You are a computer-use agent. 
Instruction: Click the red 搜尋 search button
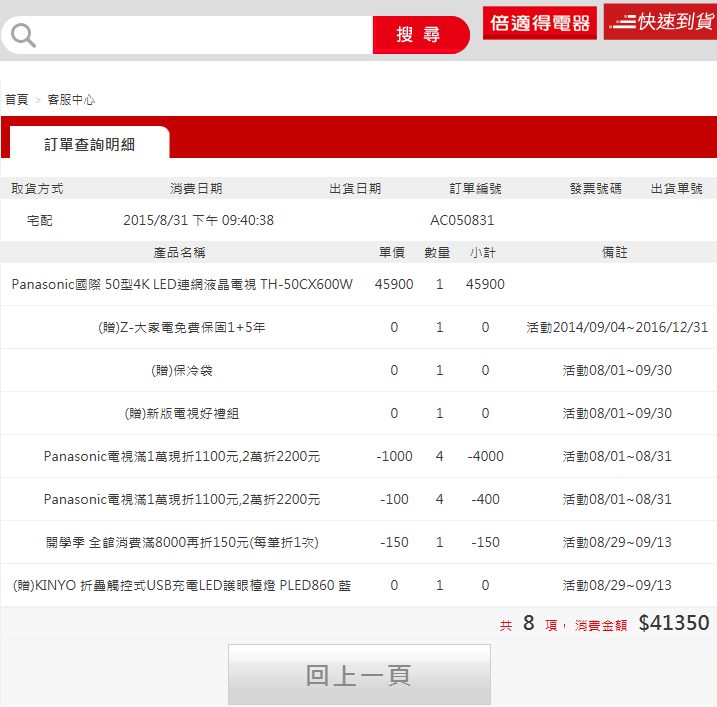point(420,35)
